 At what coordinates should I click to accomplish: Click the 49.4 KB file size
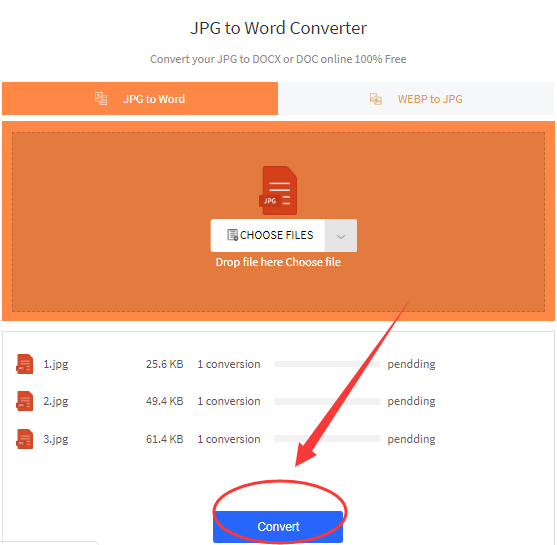coord(164,401)
